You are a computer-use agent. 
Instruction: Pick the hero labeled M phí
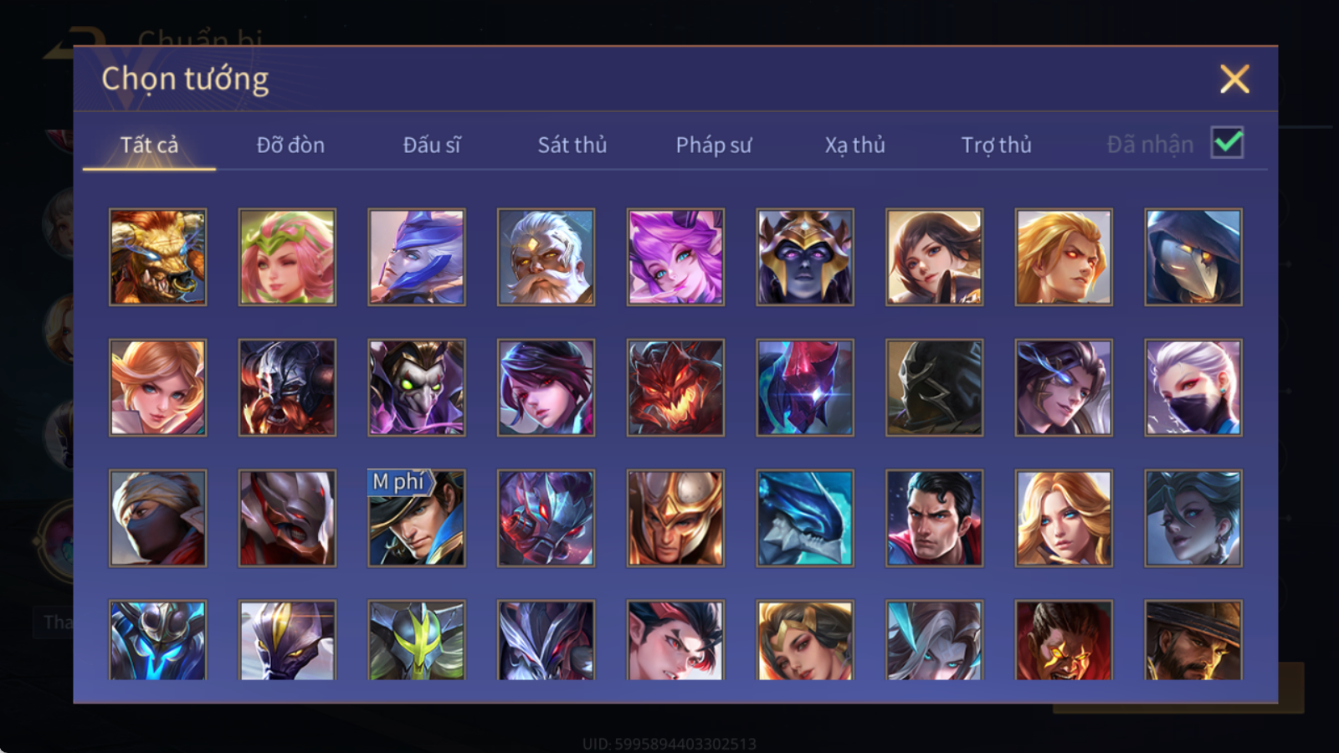pos(416,518)
